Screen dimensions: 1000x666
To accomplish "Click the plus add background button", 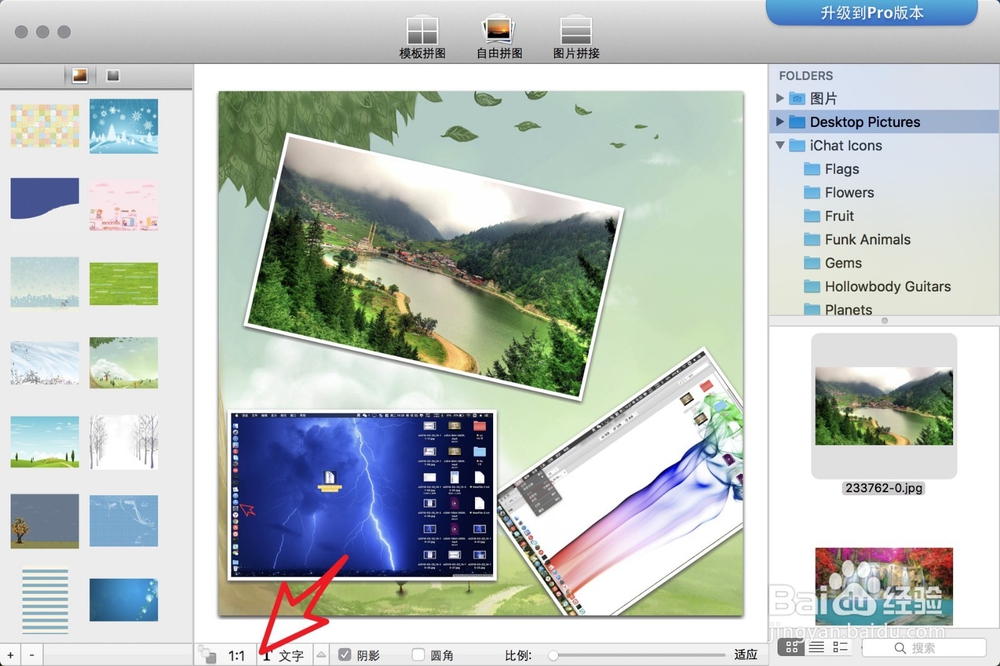I will tap(10, 655).
